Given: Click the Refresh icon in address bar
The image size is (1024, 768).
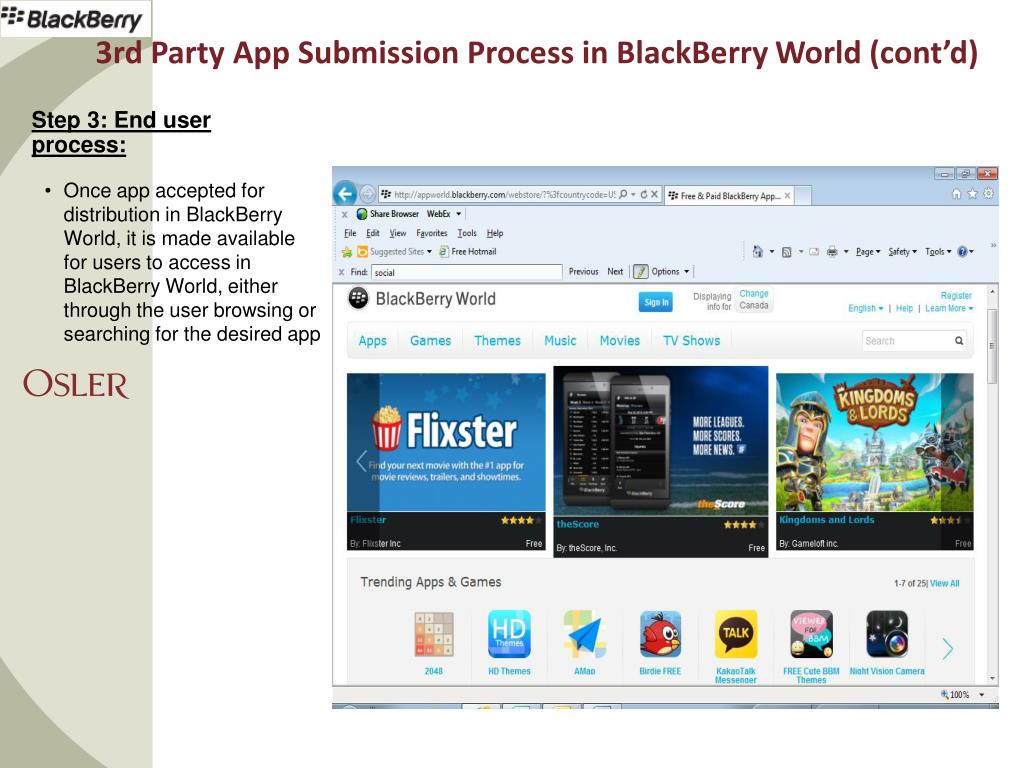Looking at the screenshot, I should 643,195.
